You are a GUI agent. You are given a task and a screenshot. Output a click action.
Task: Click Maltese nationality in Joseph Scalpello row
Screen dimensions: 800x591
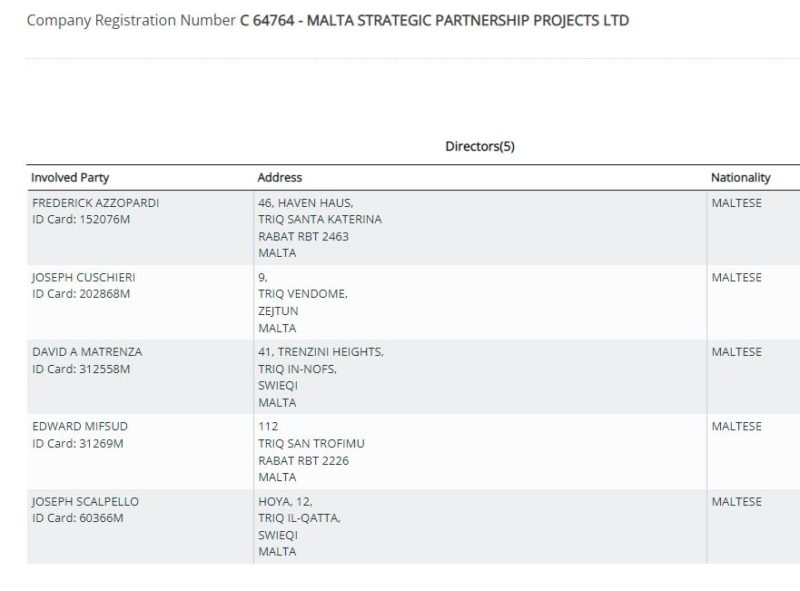click(736, 501)
